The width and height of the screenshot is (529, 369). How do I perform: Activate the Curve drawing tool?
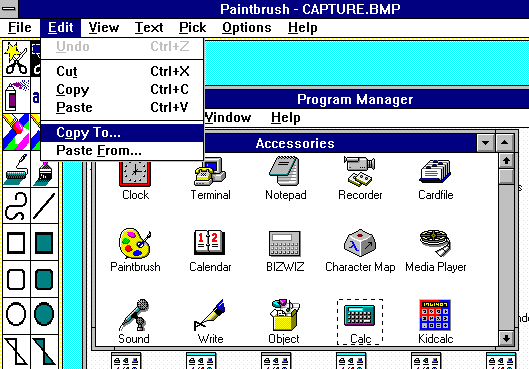(16, 206)
